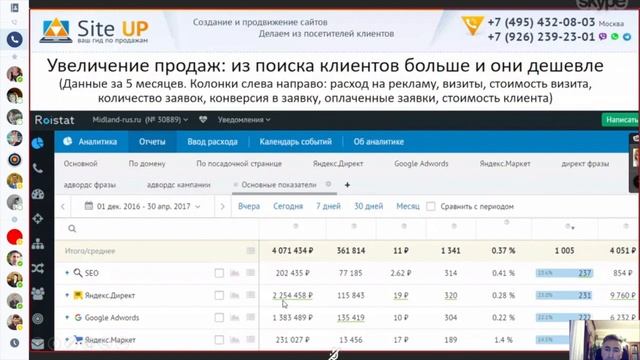Expand the SEO row

tap(67, 273)
